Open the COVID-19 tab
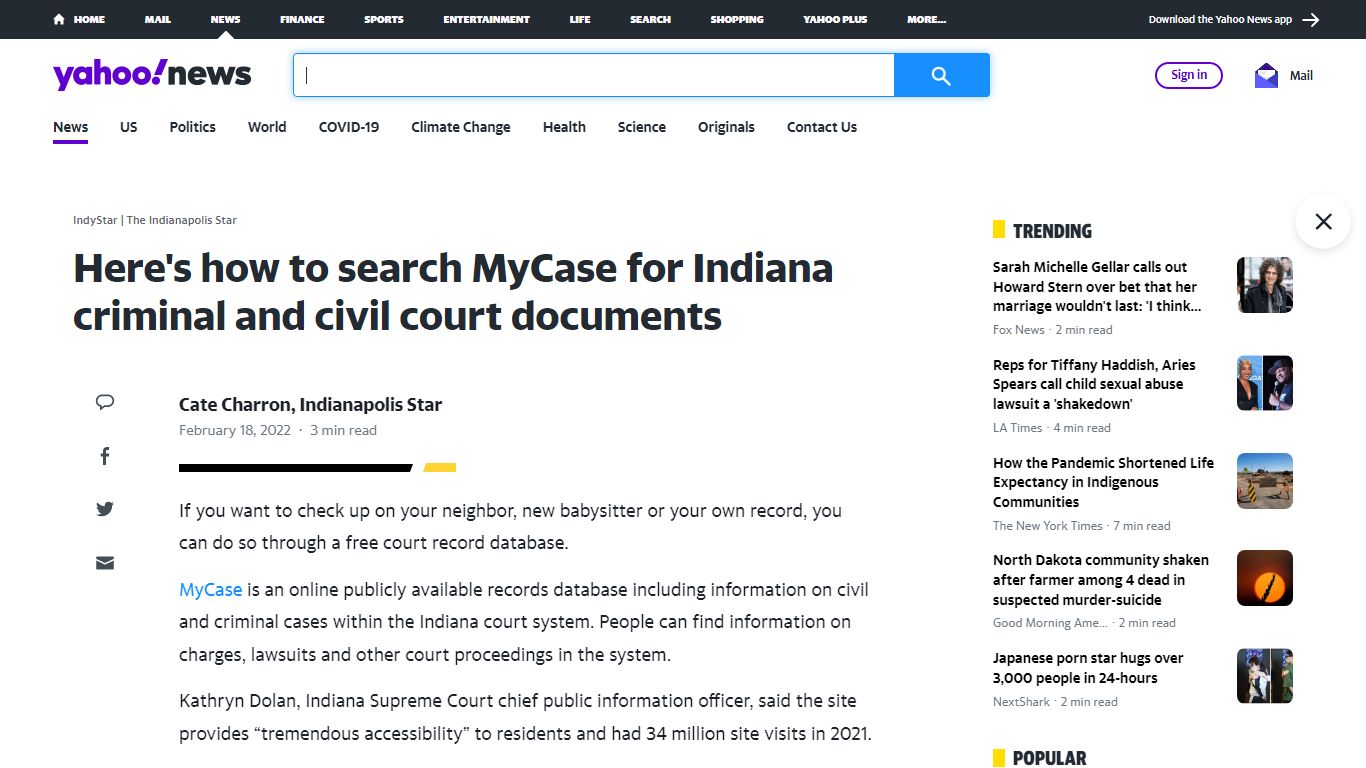Viewport: 1366px width, 768px height. click(349, 127)
